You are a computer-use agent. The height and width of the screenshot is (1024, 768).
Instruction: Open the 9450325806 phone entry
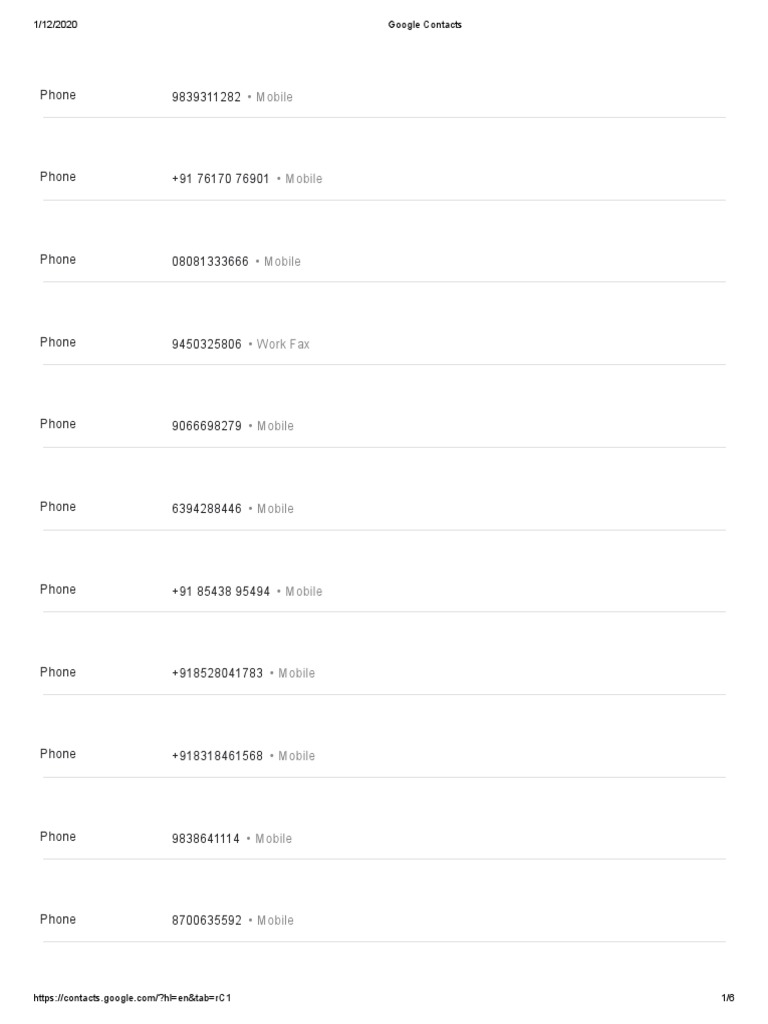(x=207, y=344)
